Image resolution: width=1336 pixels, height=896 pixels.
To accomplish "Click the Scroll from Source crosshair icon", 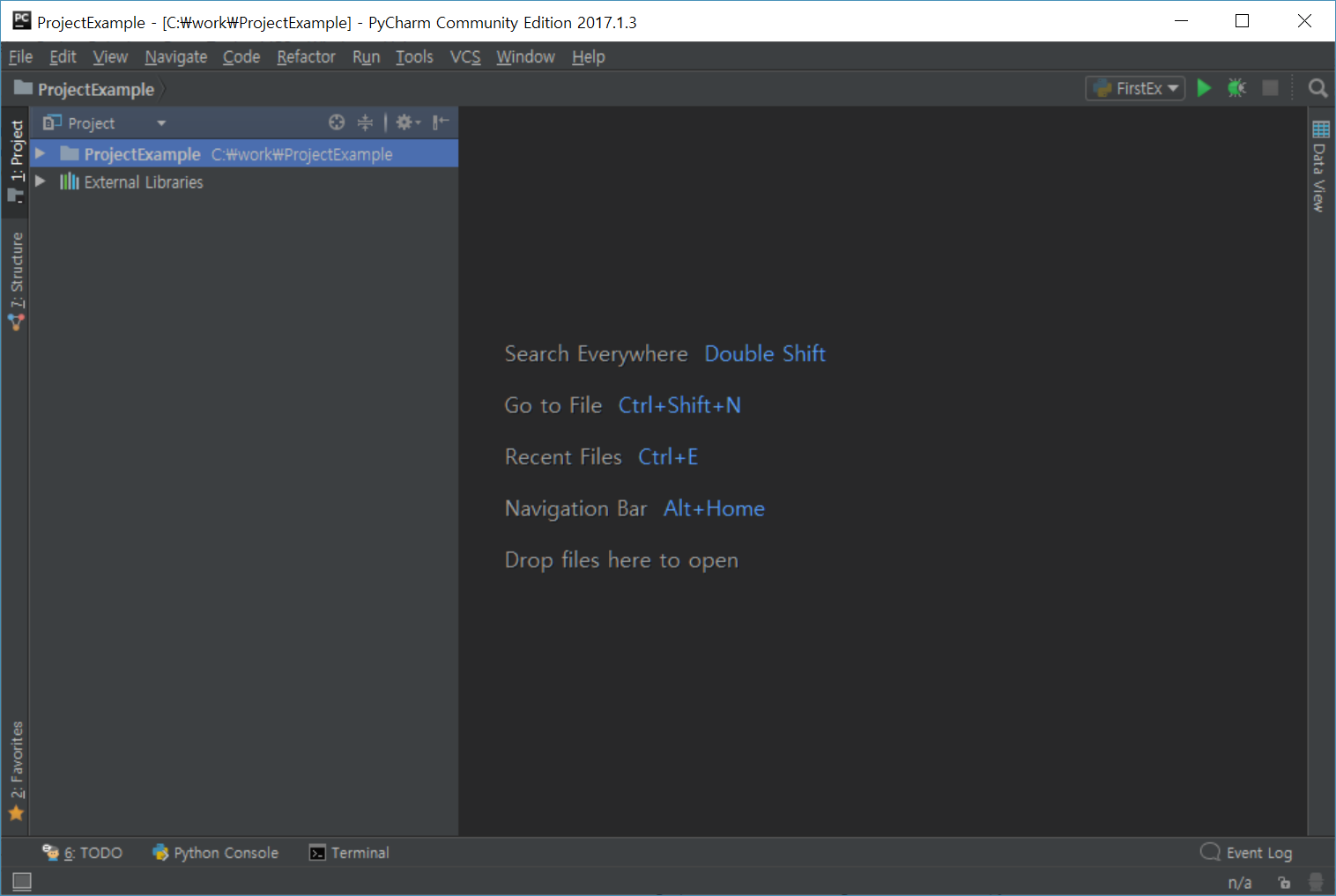I will (337, 122).
